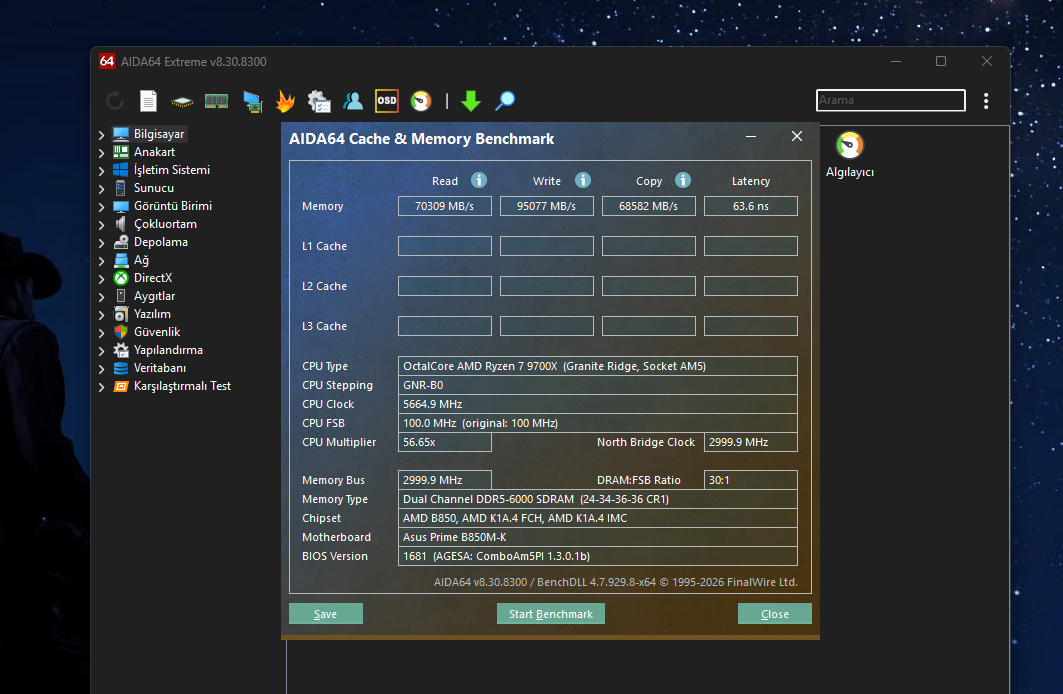Click the Memory Read value 70309 MB/s
This screenshot has height=694, width=1063.
445,206
